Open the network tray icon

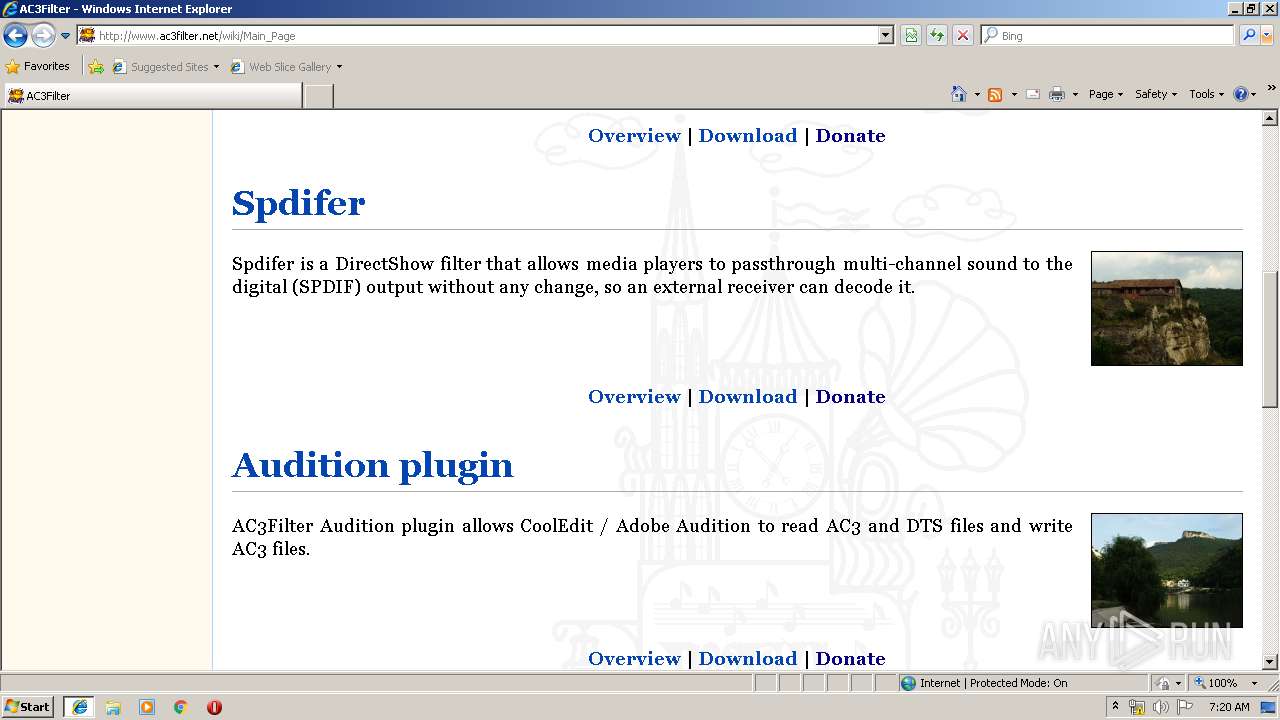click(x=1137, y=707)
